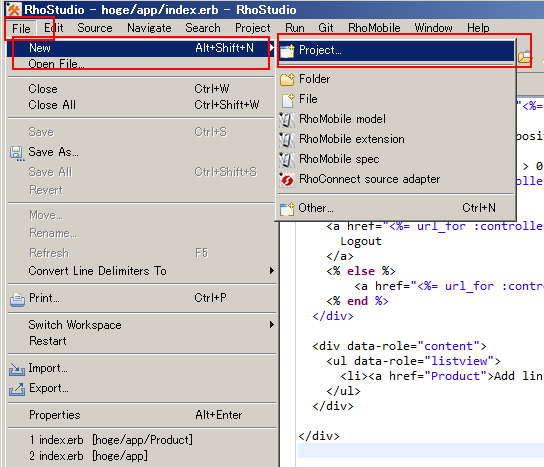The width and height of the screenshot is (544, 467).
Task: Select RhoMobile model entry
Action: point(396,119)
